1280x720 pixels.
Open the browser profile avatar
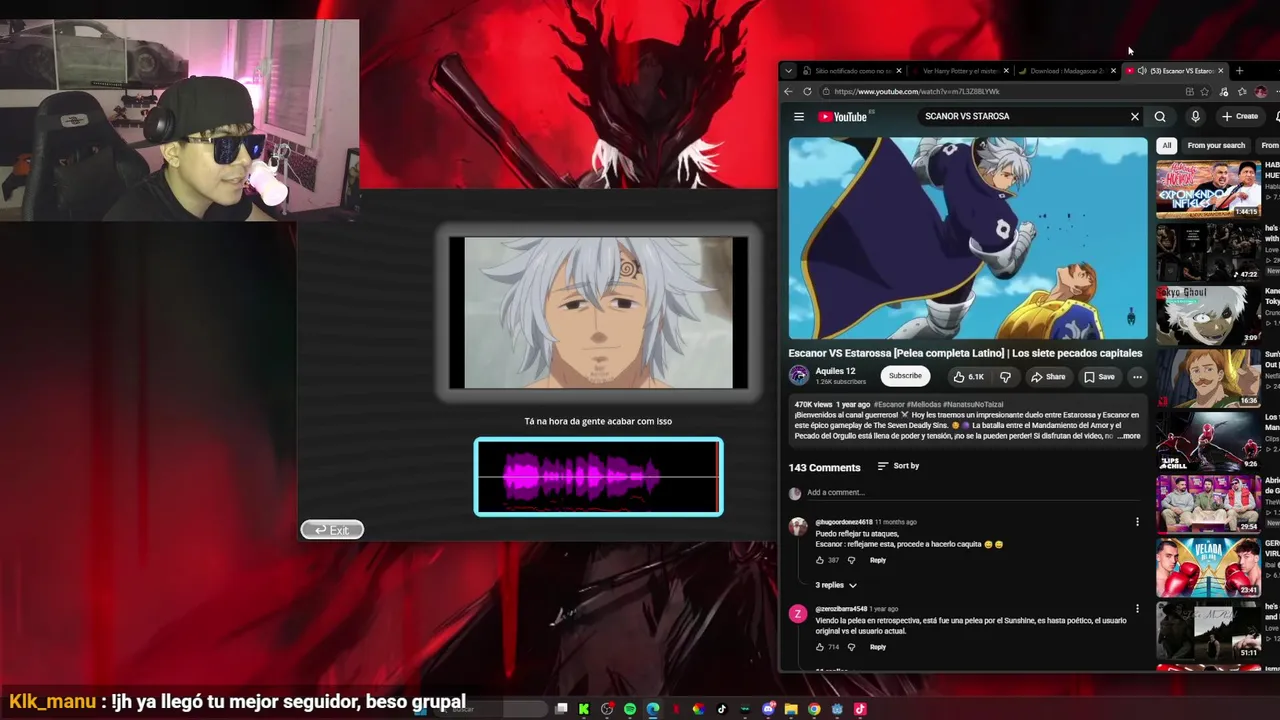(1260, 92)
